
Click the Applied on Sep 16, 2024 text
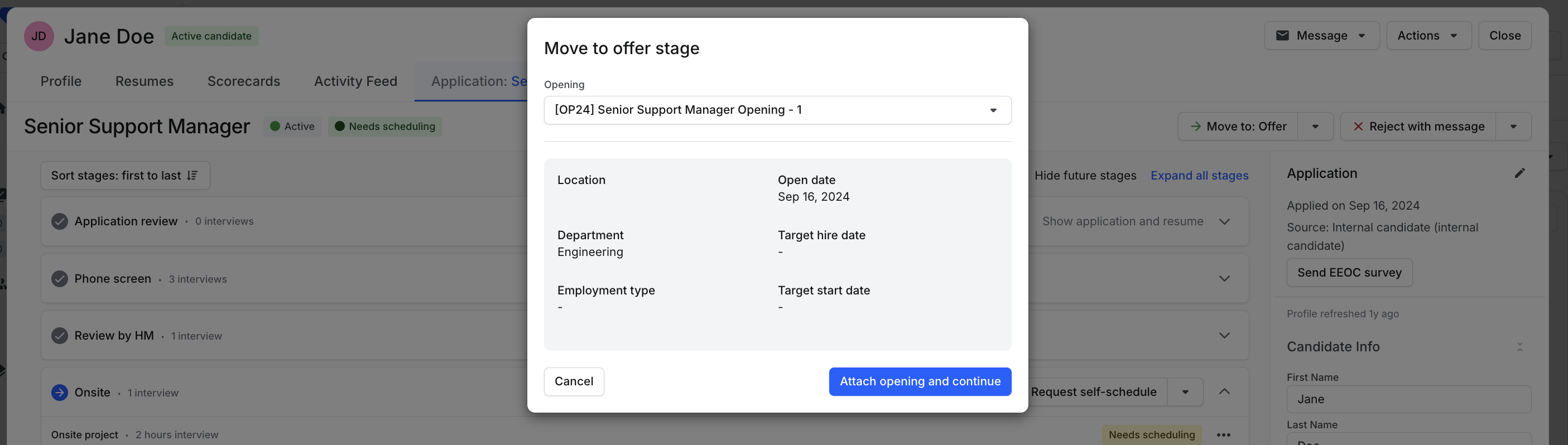pyautogui.click(x=1353, y=206)
